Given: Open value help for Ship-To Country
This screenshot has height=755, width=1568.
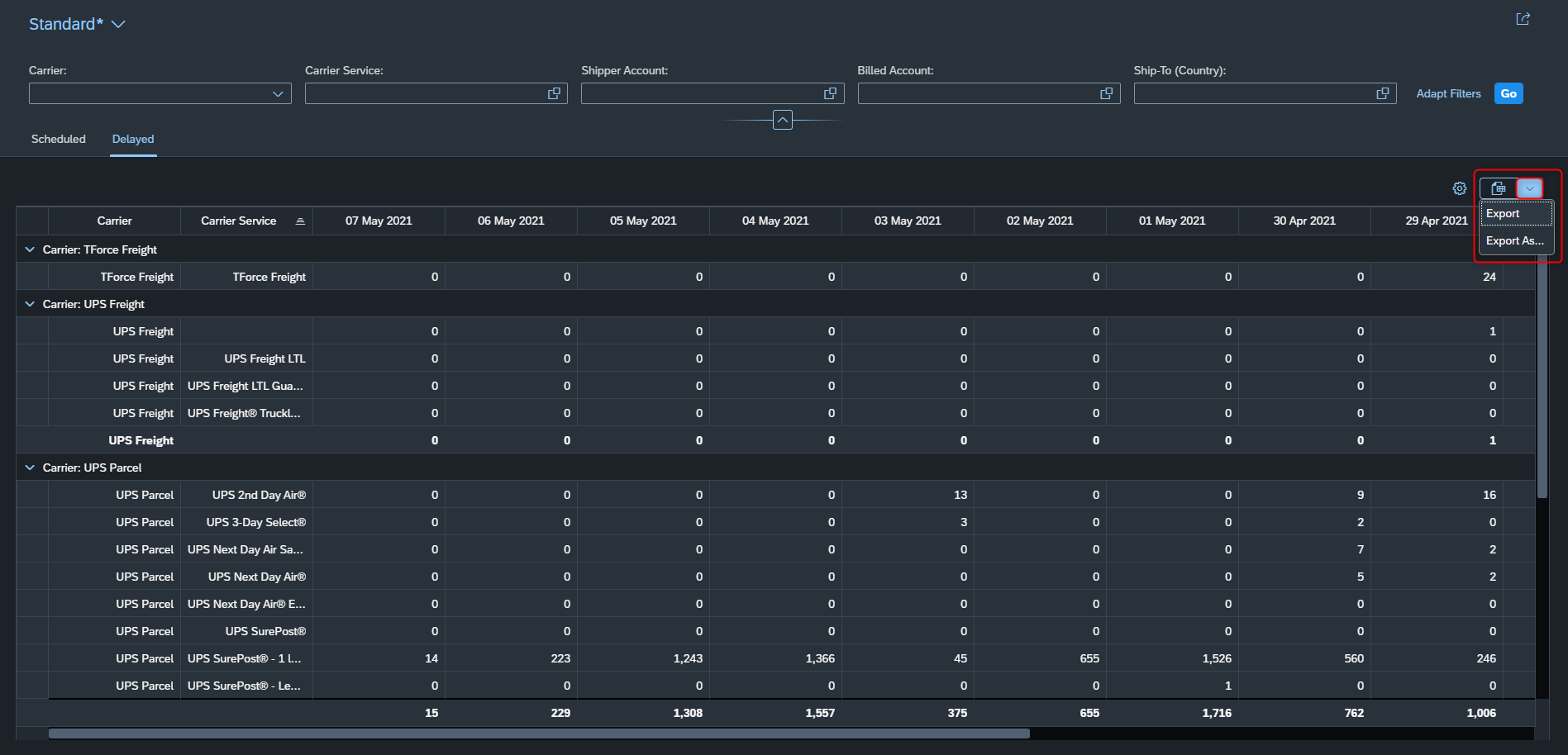Looking at the screenshot, I should tap(1382, 93).
